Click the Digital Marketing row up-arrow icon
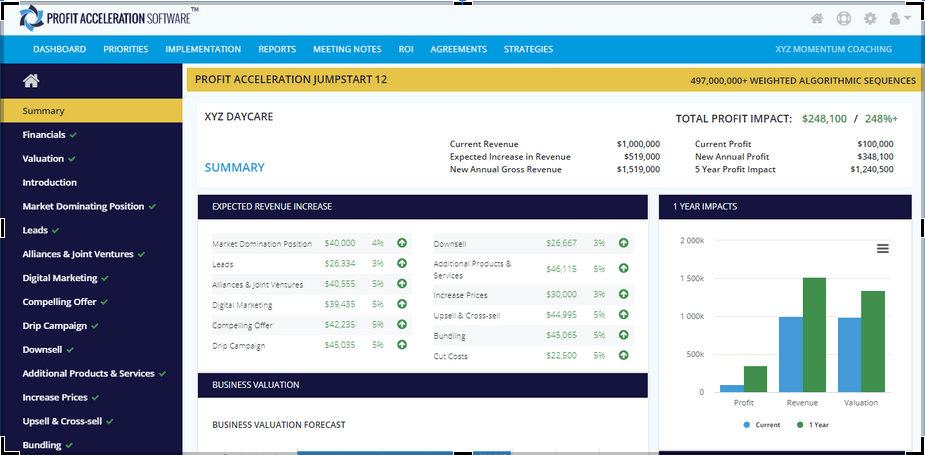 [402, 304]
